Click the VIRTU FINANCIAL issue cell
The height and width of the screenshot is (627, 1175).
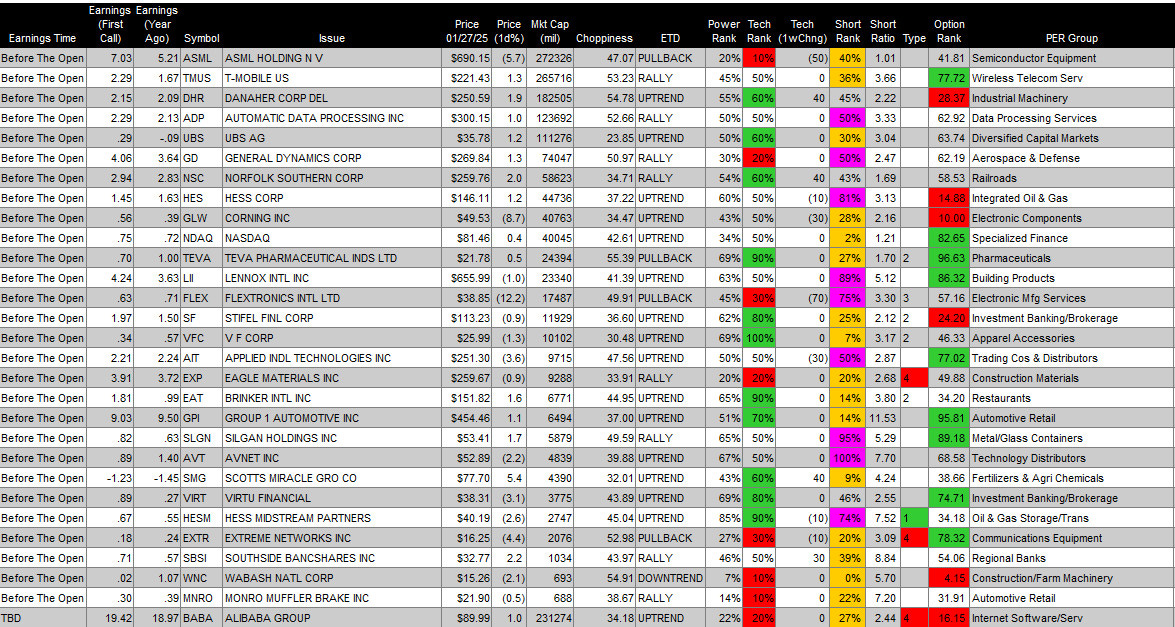332,498
